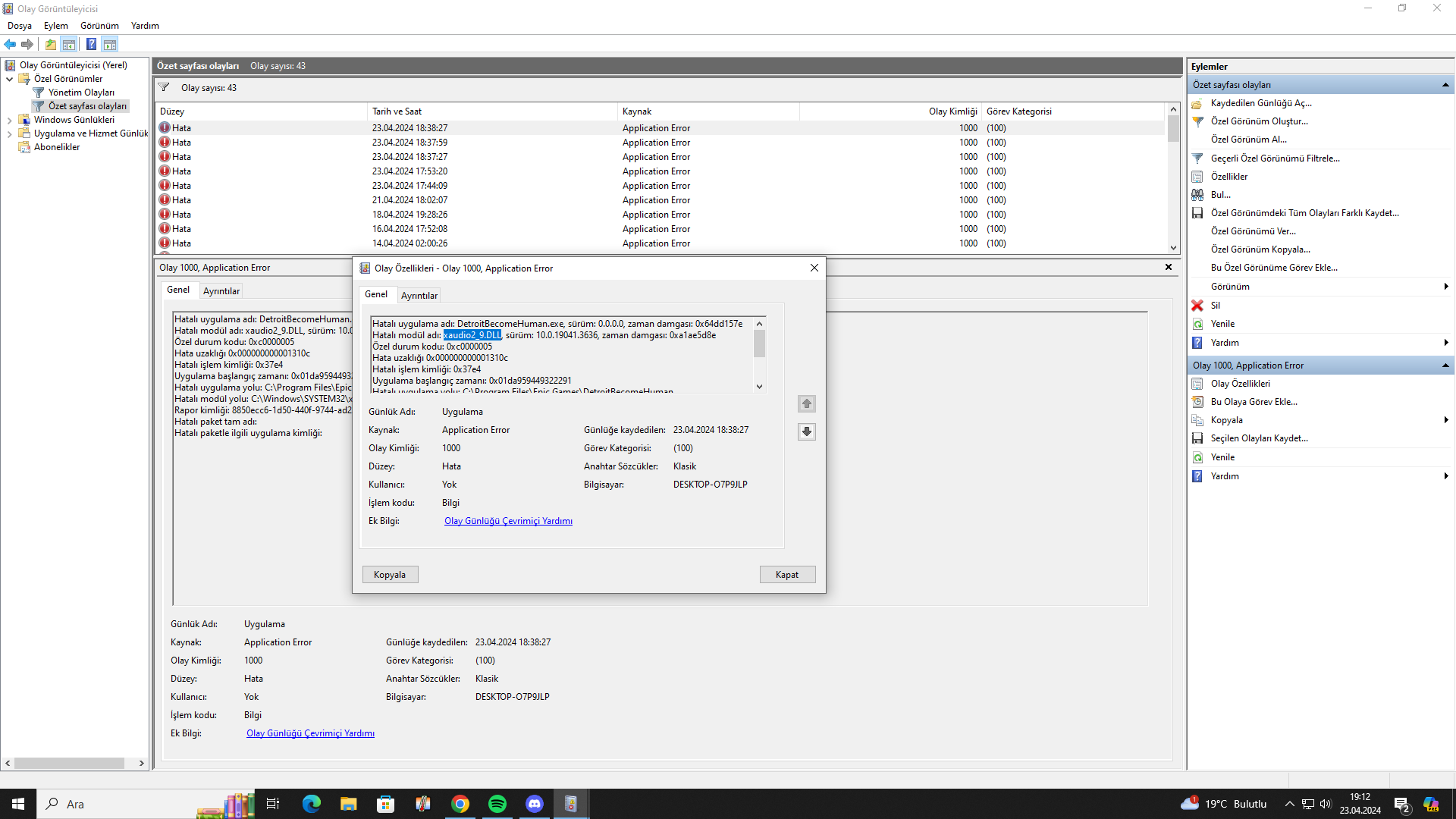Select Abonelikler in the tree
1456x819 pixels.
click(57, 147)
